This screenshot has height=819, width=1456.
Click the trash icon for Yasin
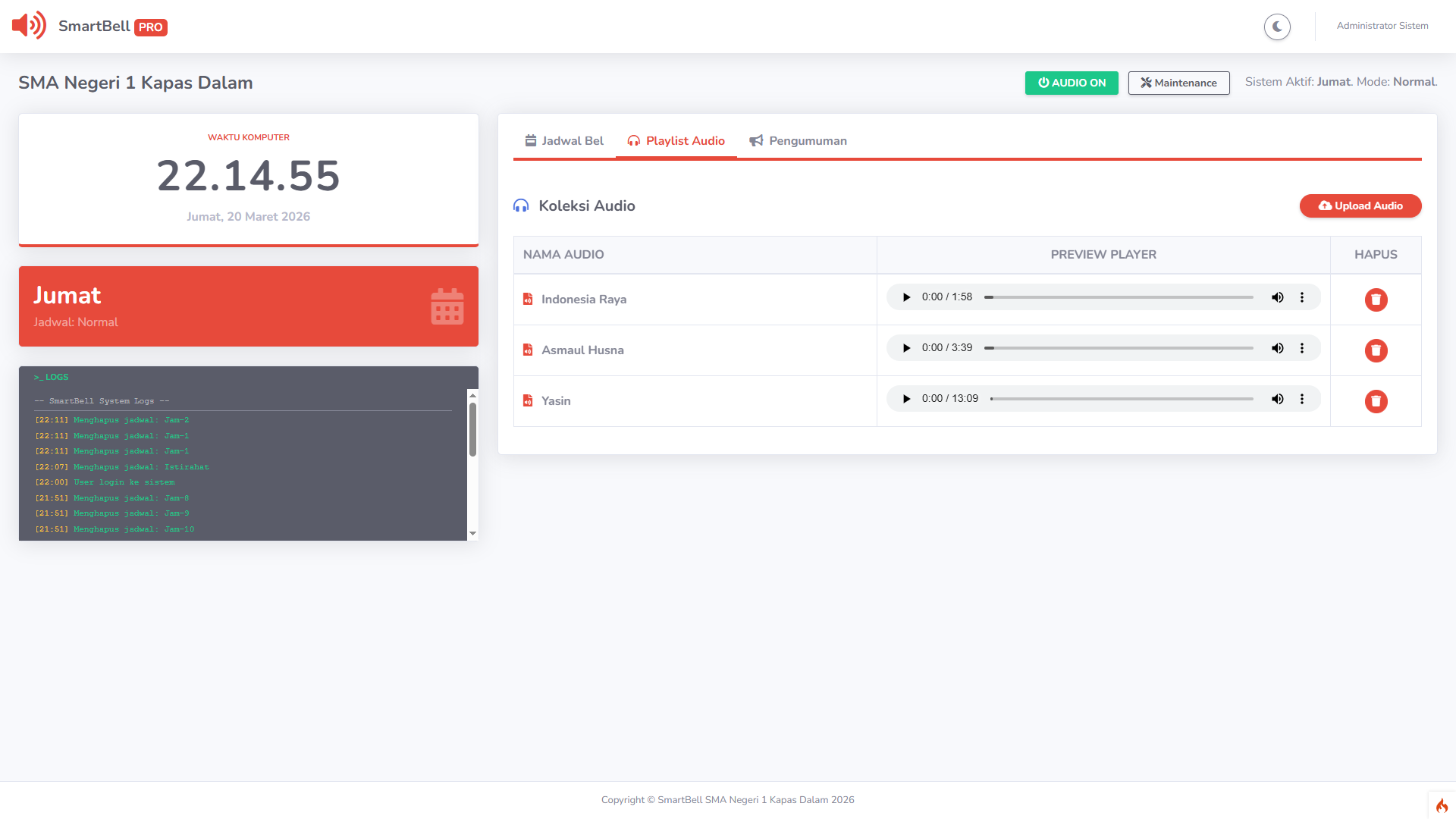pyautogui.click(x=1376, y=401)
